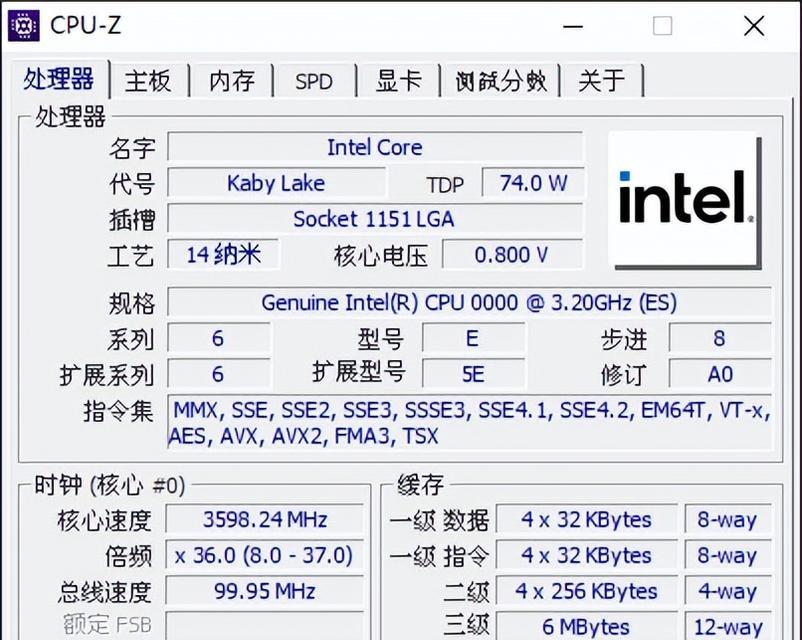Click the 型号 value E
Viewport: 802px width, 640px height.
[473, 338]
